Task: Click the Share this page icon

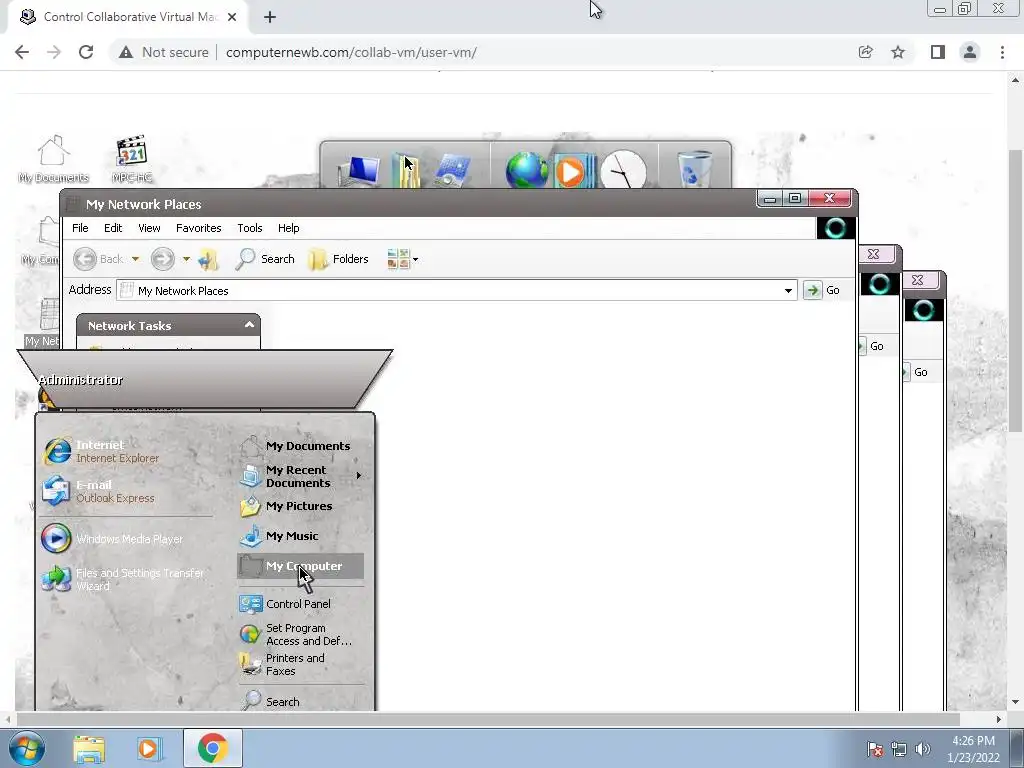Action: (865, 52)
